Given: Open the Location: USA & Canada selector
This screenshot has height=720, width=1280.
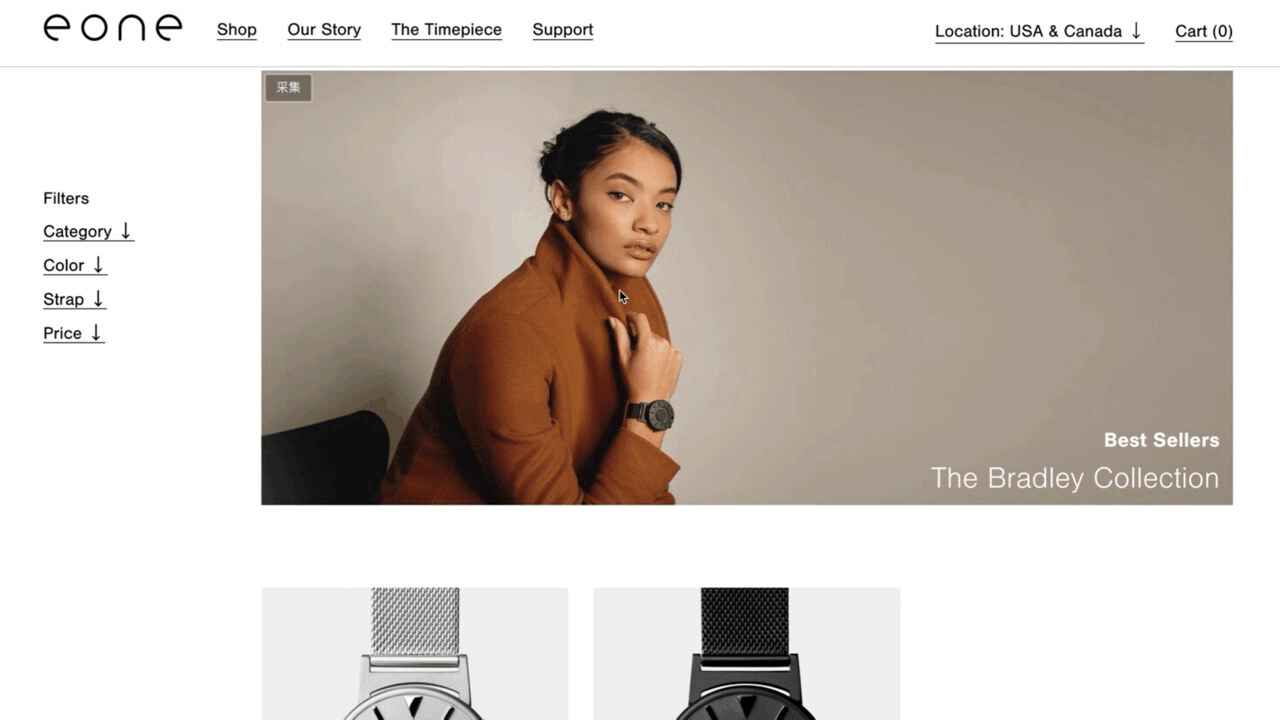Looking at the screenshot, I should 1039,31.
